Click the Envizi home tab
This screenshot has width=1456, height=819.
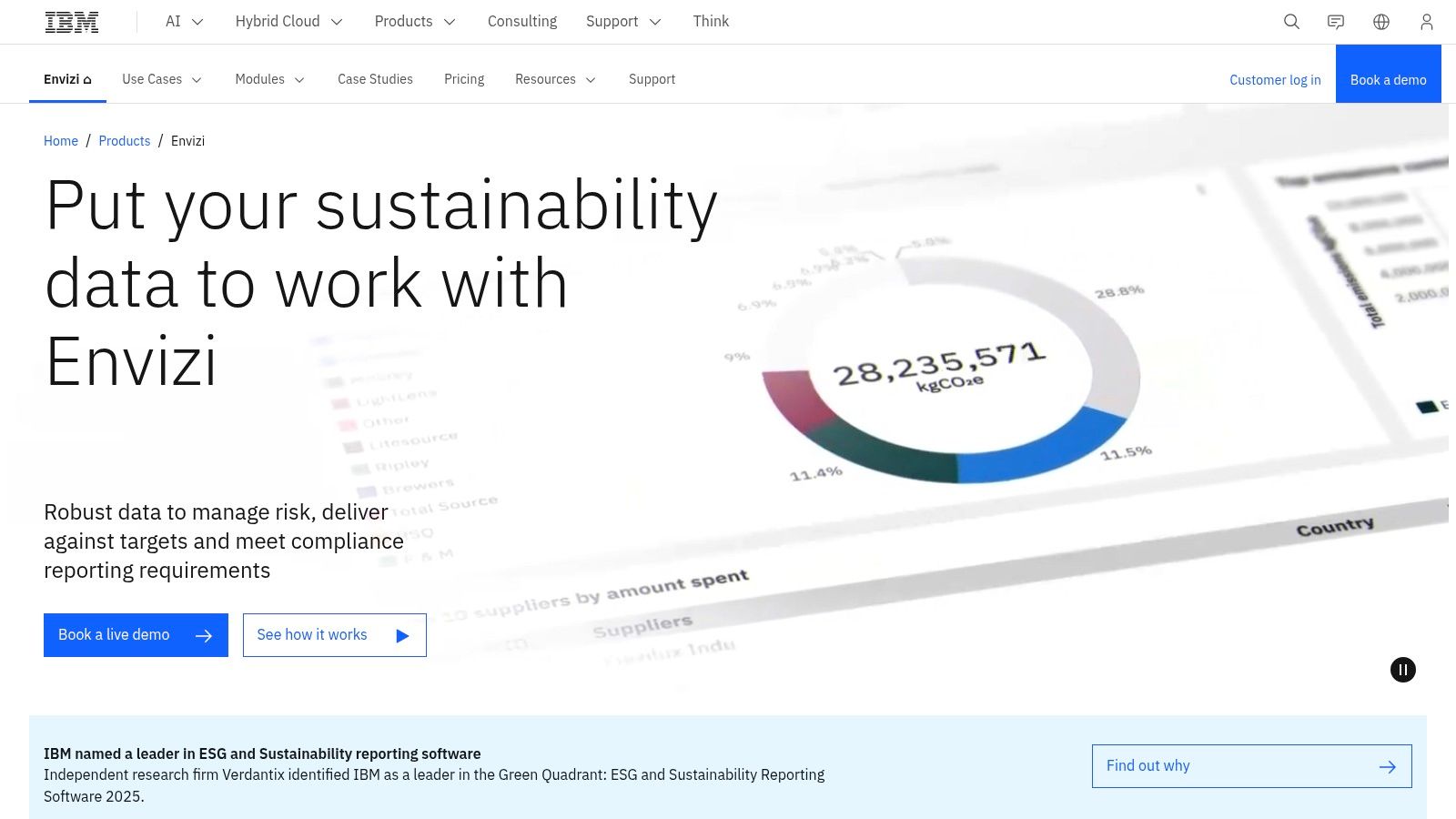point(67,79)
